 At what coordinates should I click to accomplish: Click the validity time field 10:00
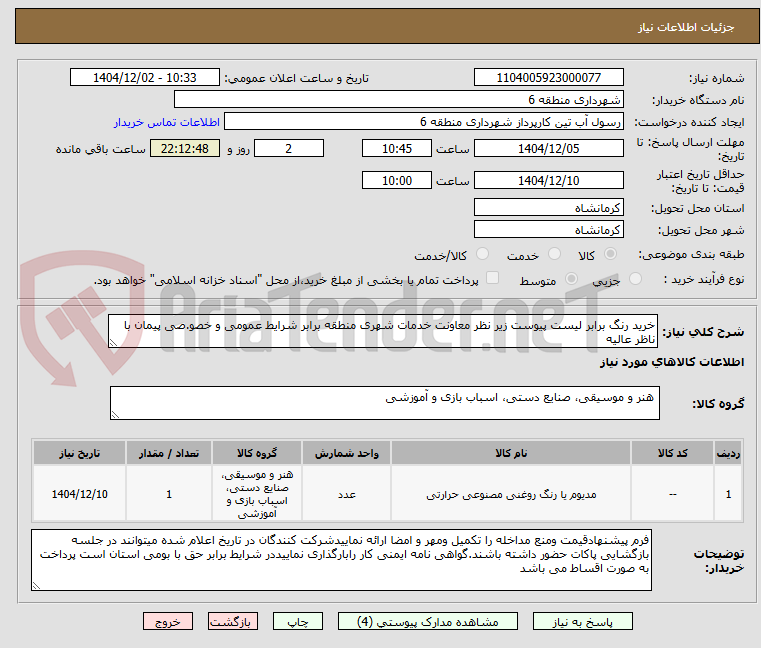click(397, 180)
